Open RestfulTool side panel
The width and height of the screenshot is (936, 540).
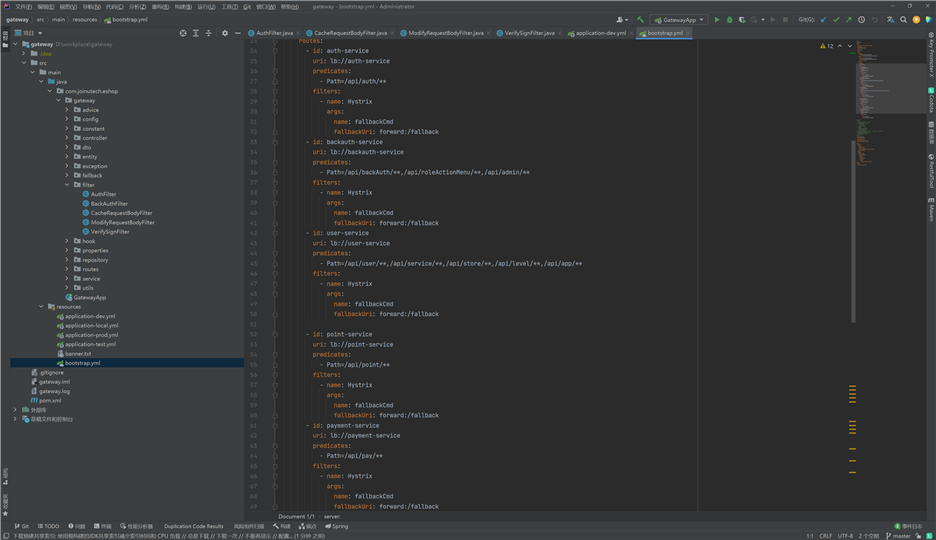931,171
